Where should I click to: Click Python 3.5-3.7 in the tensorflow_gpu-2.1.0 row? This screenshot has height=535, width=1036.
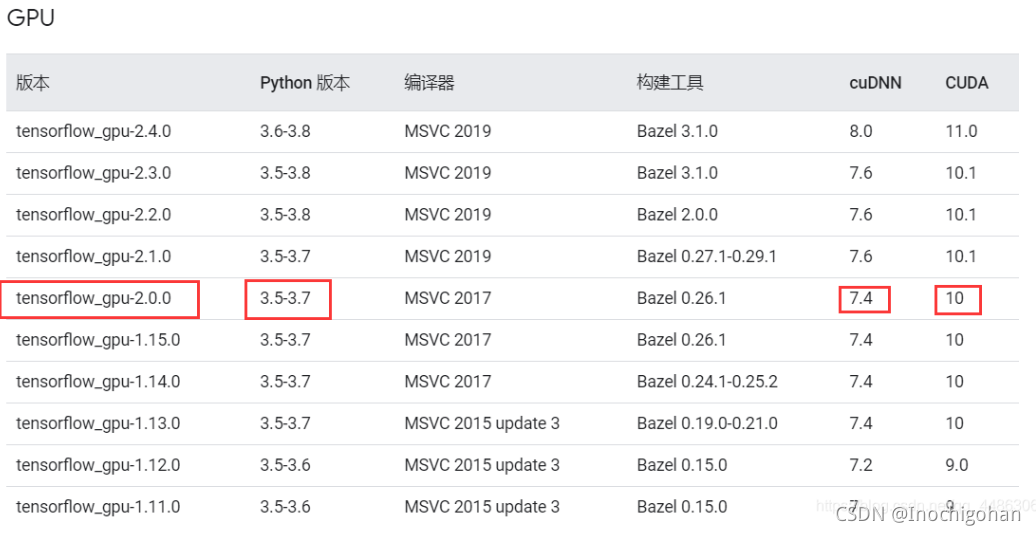pyautogui.click(x=285, y=256)
